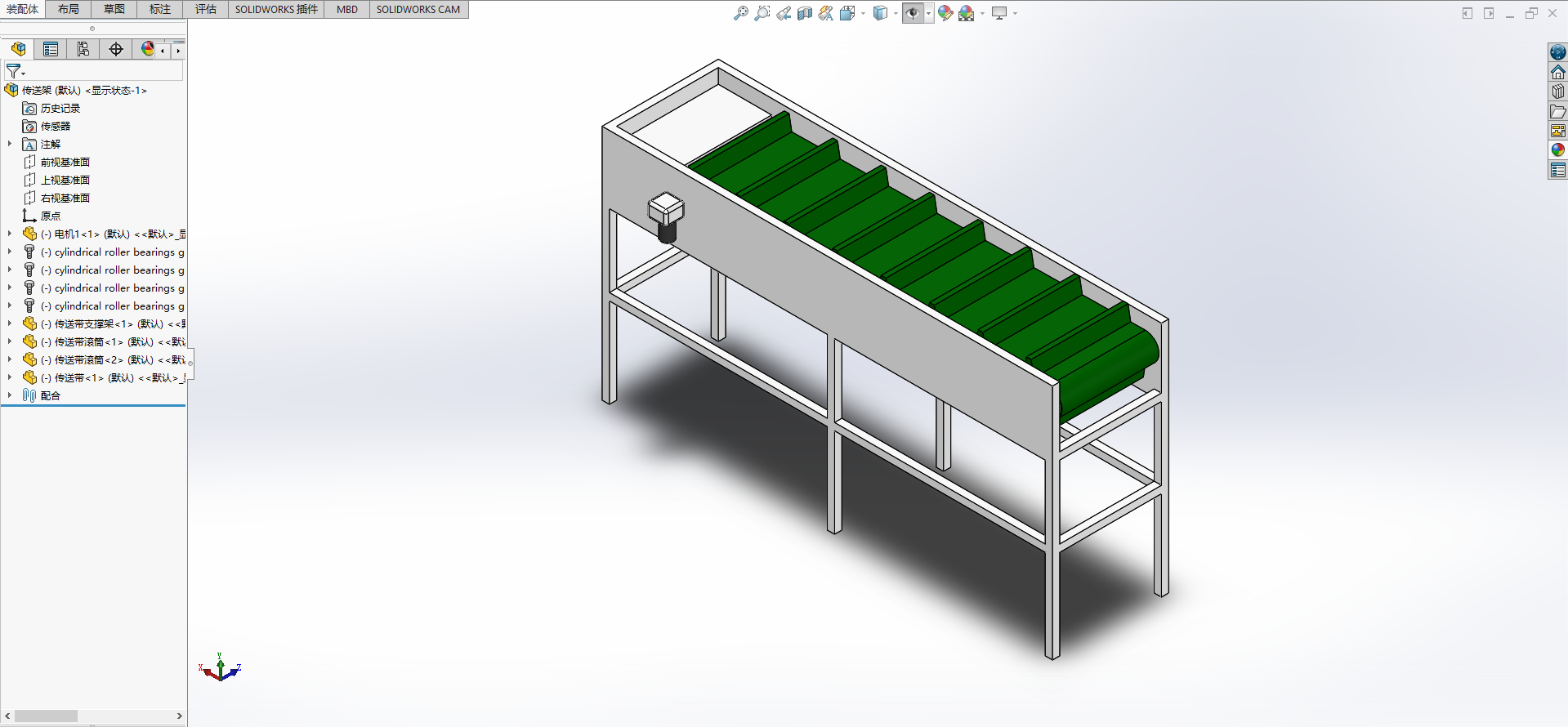1568x727 pixels.
Task: Open the 历史记录 folder
Action: click(51, 109)
